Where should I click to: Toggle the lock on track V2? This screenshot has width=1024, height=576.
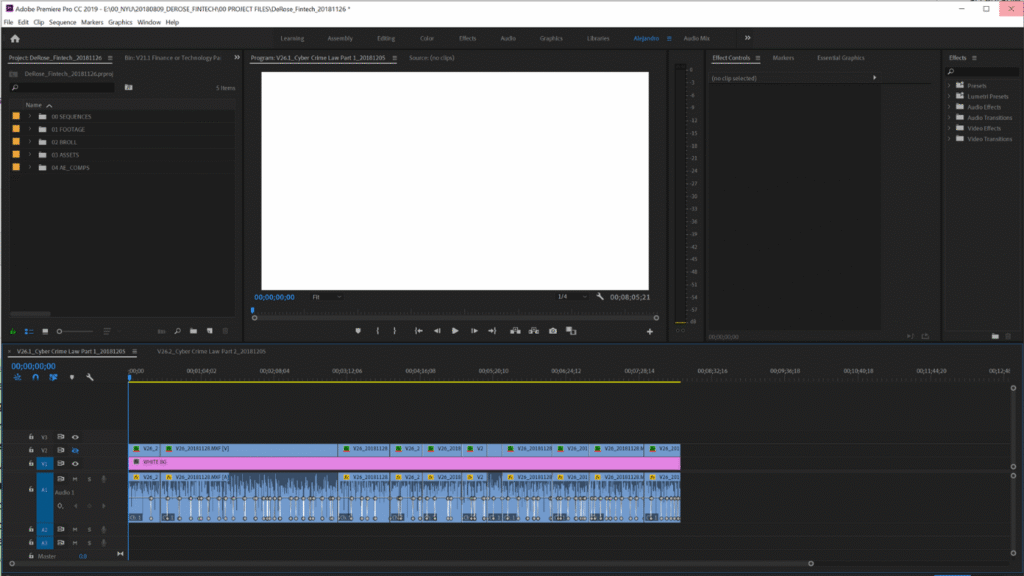click(31, 451)
